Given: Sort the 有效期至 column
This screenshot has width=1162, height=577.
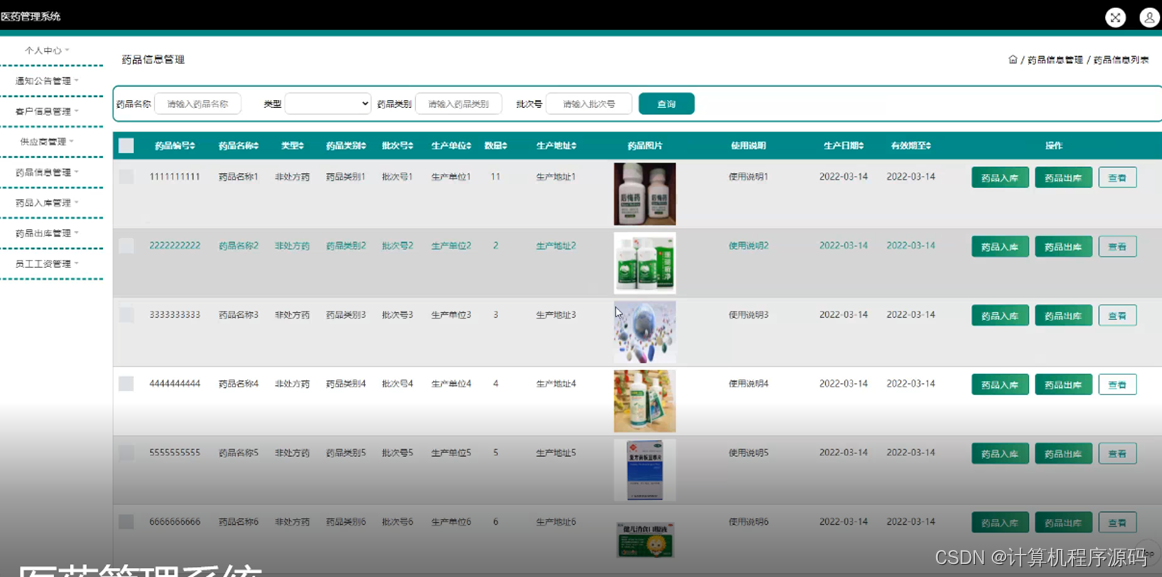Looking at the screenshot, I should pos(912,145).
